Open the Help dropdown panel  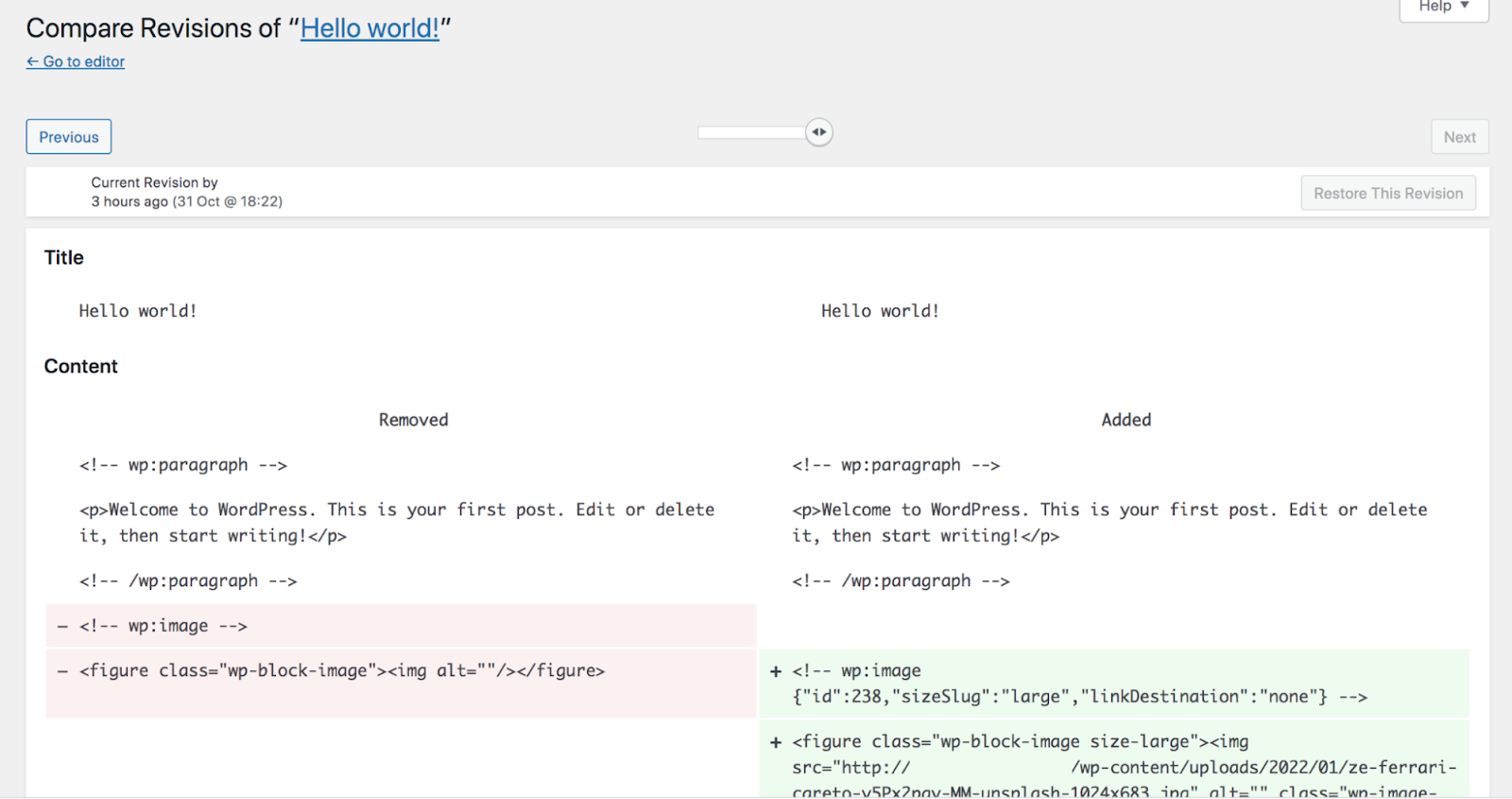pyautogui.click(x=1443, y=8)
